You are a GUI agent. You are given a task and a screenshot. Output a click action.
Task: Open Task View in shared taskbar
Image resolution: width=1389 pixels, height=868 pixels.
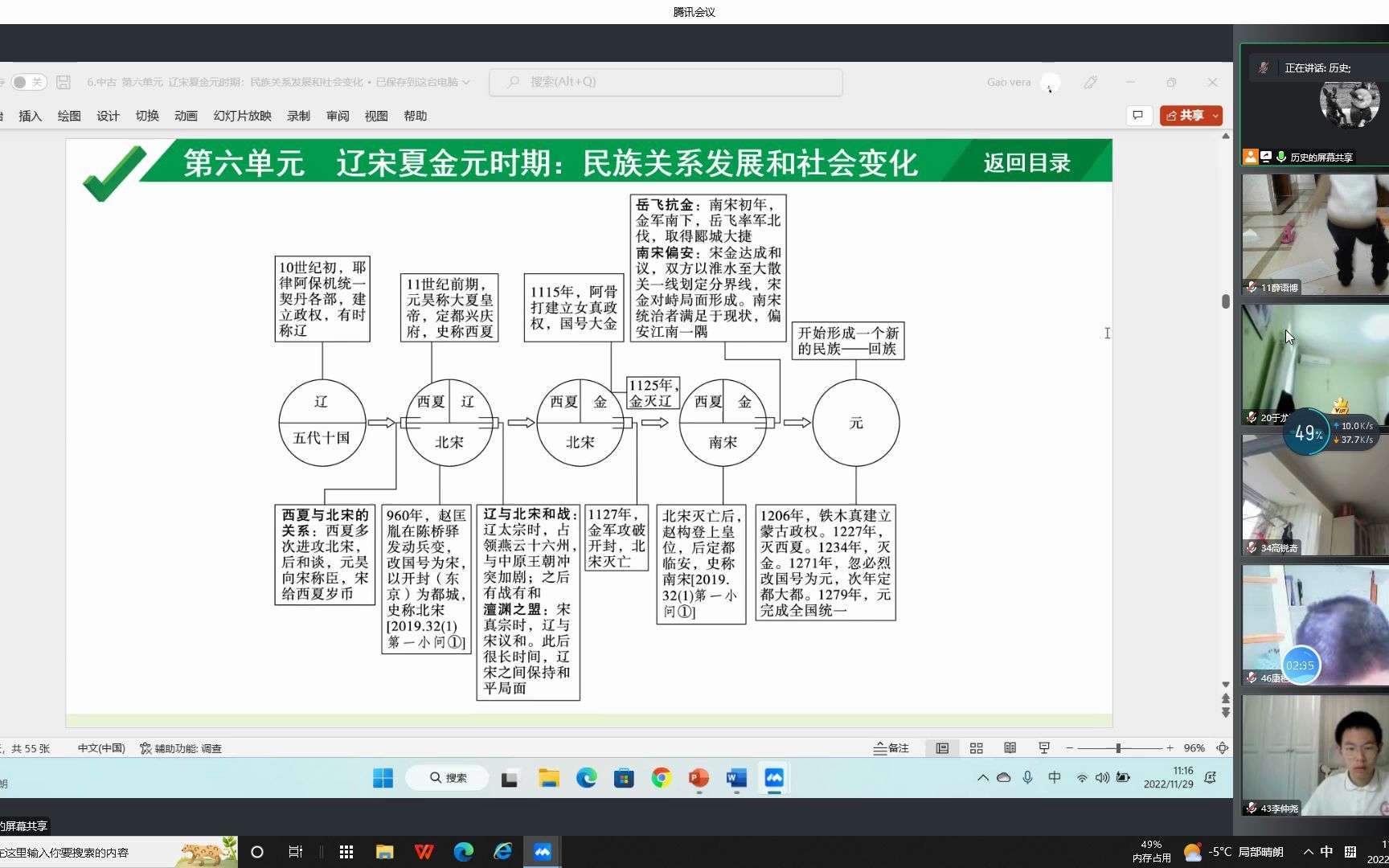509,778
